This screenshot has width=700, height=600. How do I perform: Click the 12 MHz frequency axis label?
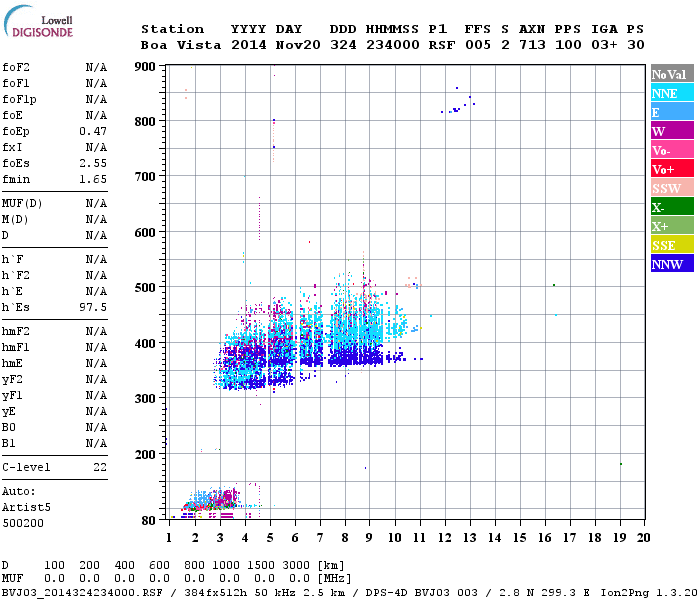point(444,538)
